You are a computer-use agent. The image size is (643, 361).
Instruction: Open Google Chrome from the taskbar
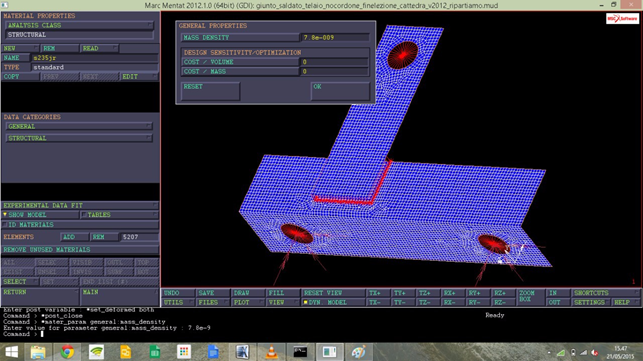(x=67, y=352)
